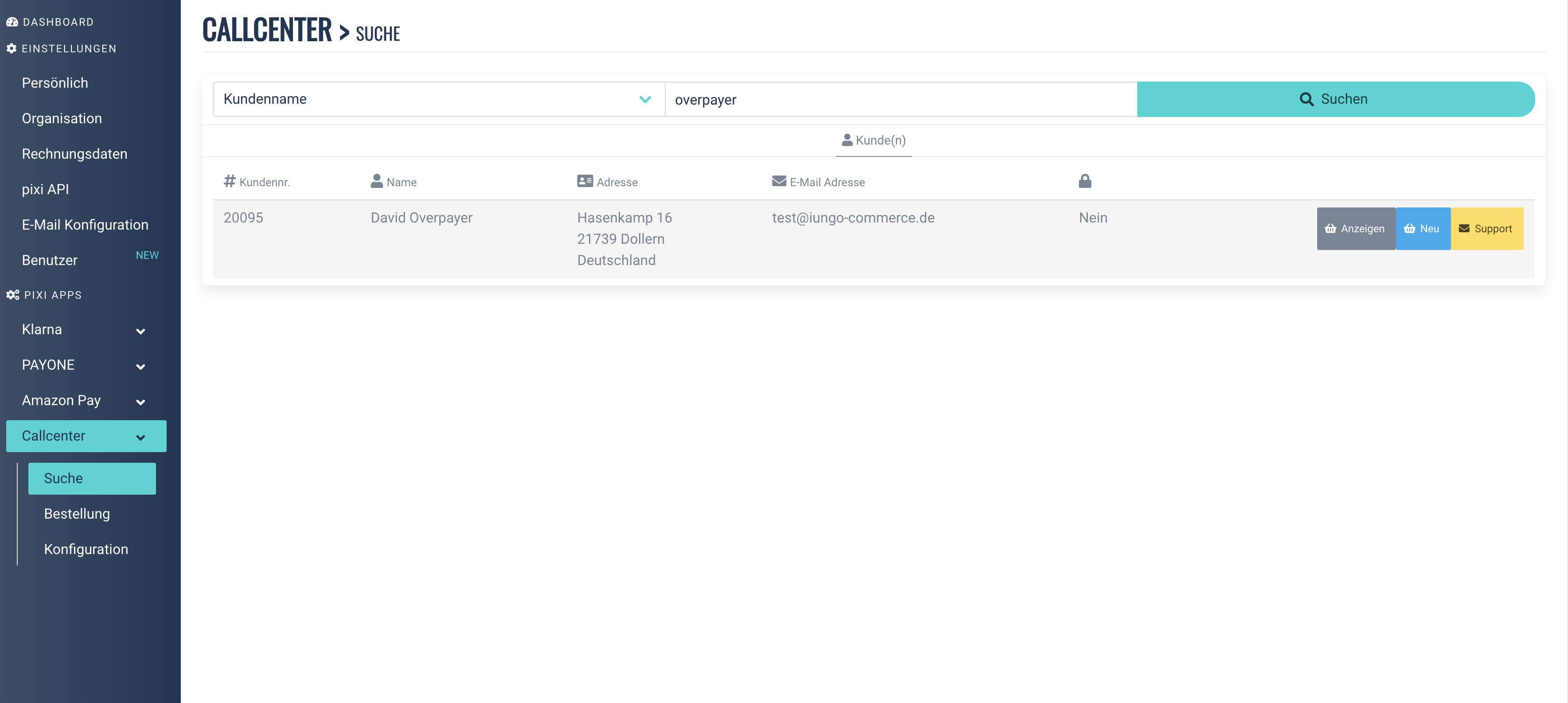Click the hash icon by Kundennr.
The height and width of the screenshot is (703, 1568).
[x=230, y=181]
